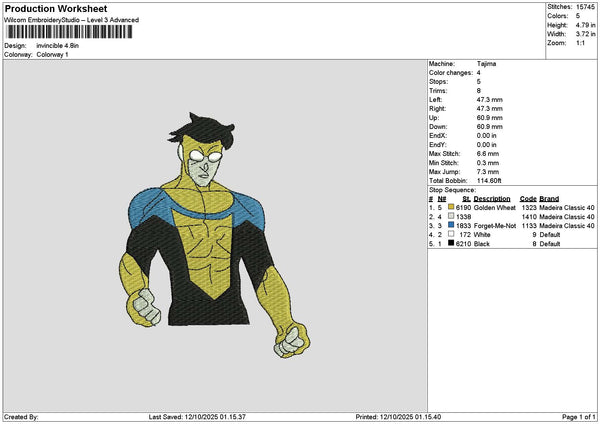This screenshot has width=600, height=424.
Task: Select the 'Stop Sequence:' heading
Action: point(452,190)
